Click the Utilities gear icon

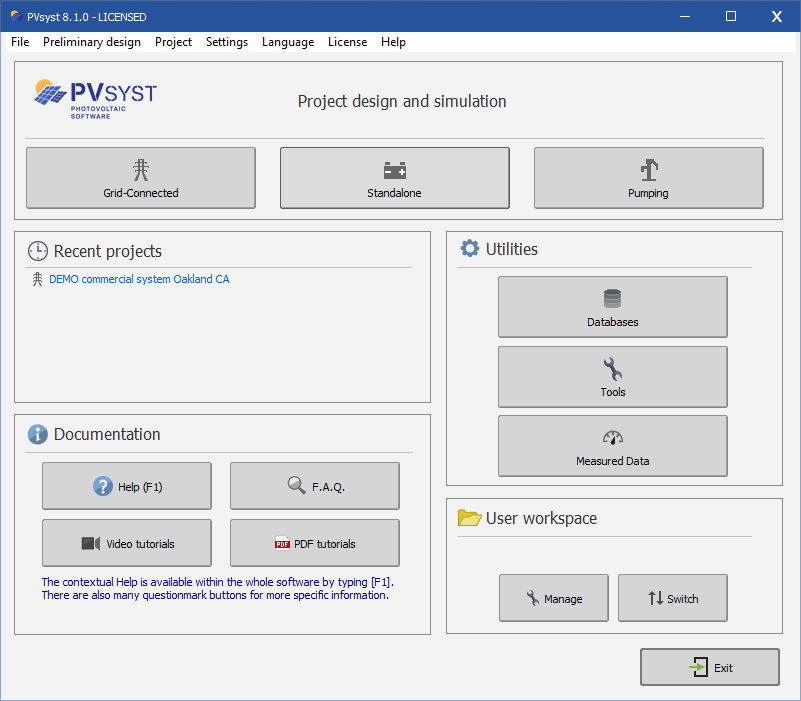click(469, 248)
